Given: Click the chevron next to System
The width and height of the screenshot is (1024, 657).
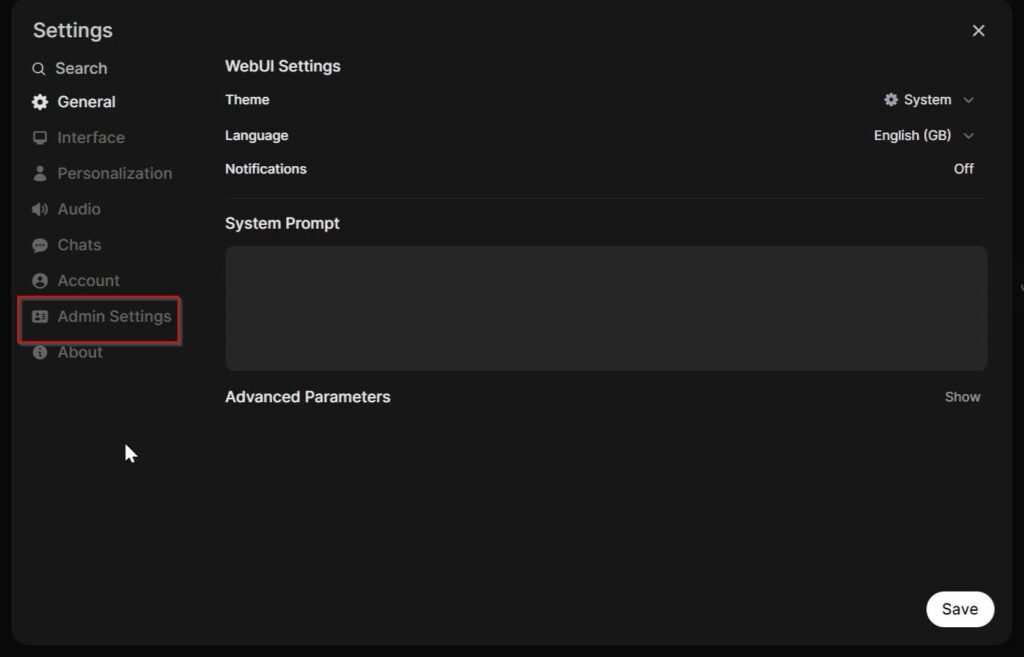Looking at the screenshot, I should (968, 100).
